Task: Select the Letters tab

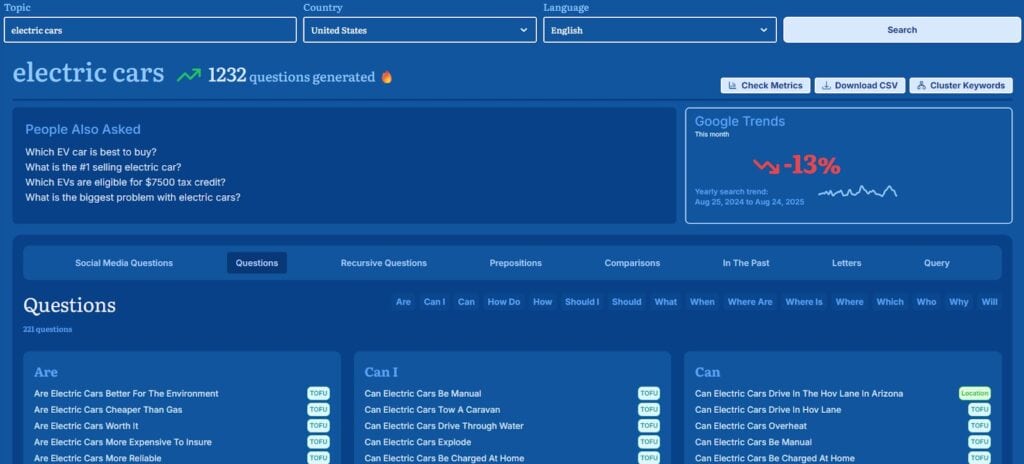Action: [x=846, y=263]
